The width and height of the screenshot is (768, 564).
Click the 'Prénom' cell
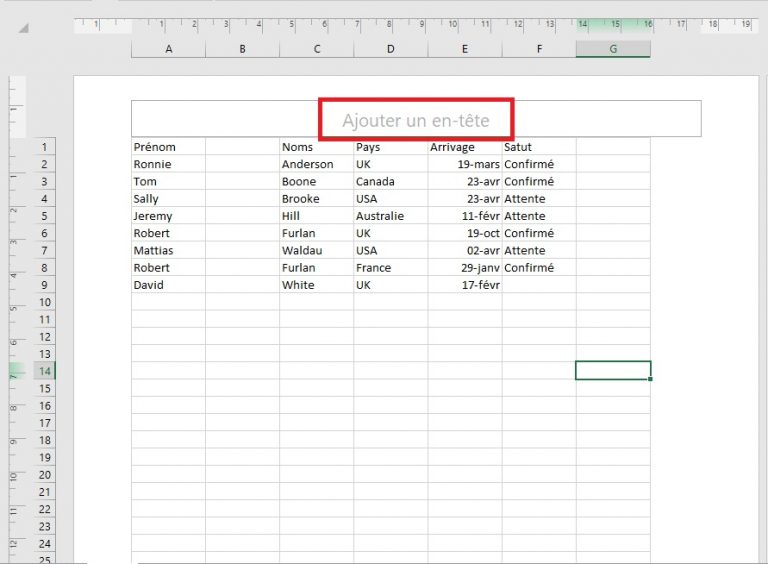tap(168, 147)
